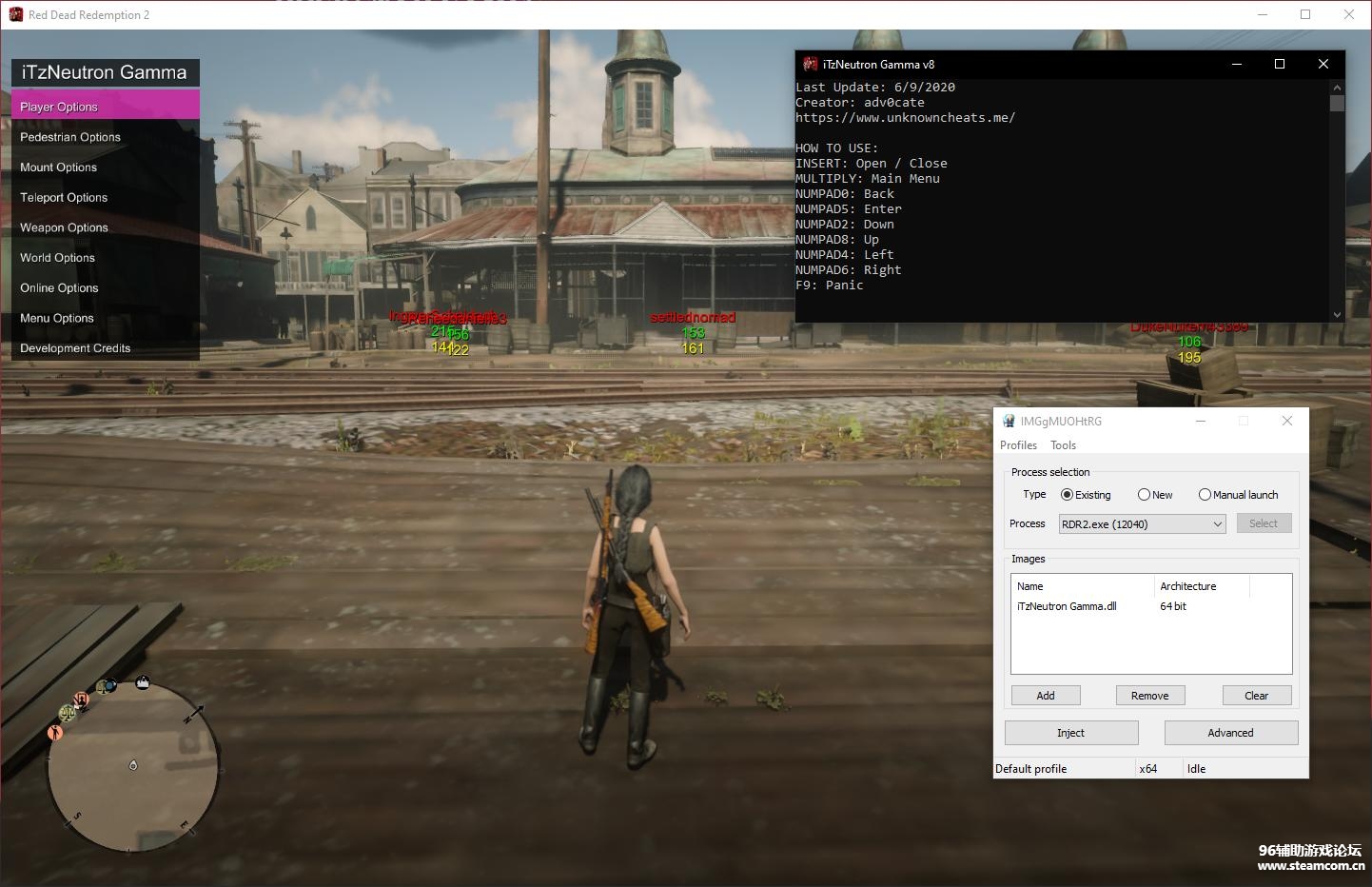Click the Clear images button
The image size is (1372, 887).
[1256, 696]
